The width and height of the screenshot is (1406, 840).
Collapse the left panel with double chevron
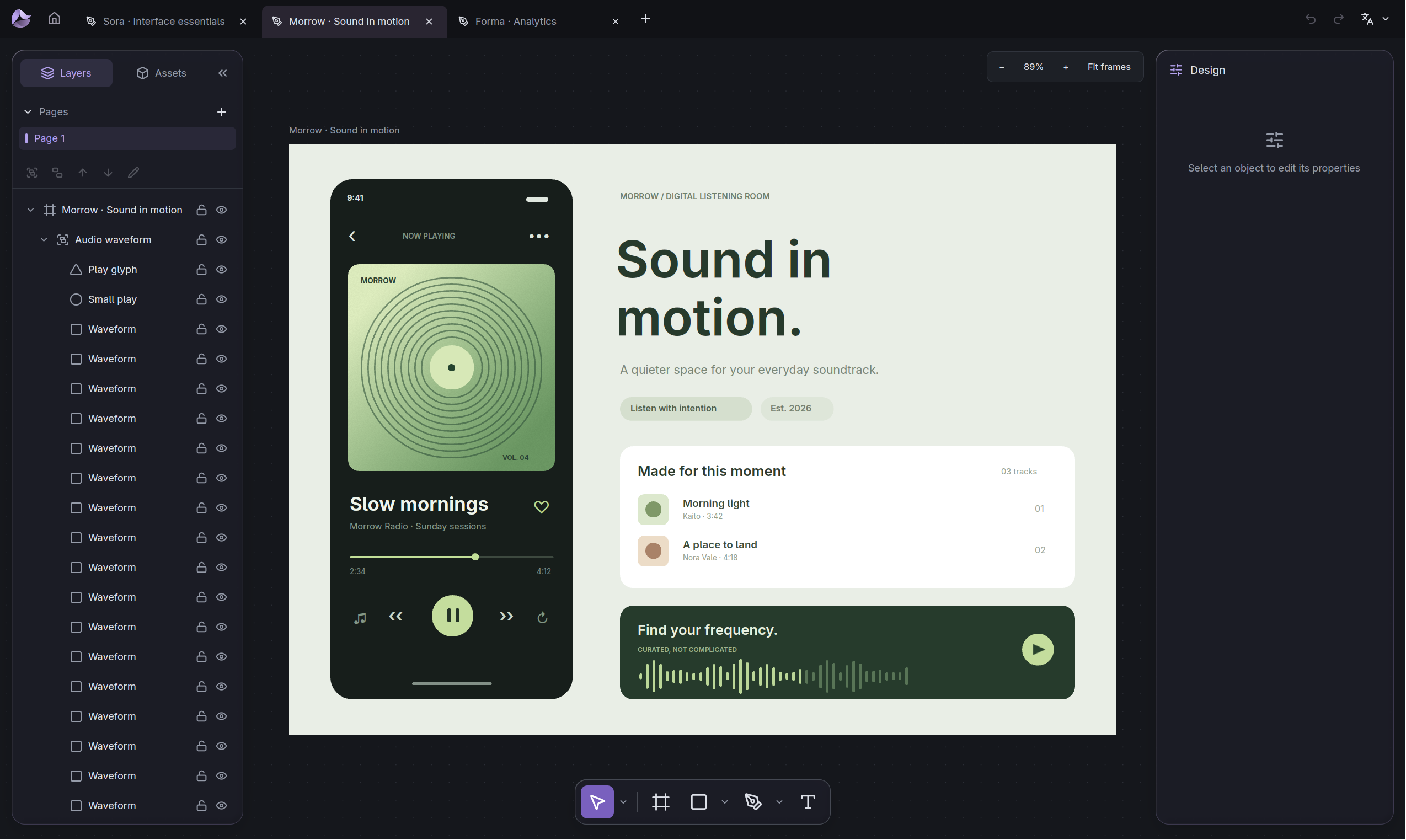point(222,73)
